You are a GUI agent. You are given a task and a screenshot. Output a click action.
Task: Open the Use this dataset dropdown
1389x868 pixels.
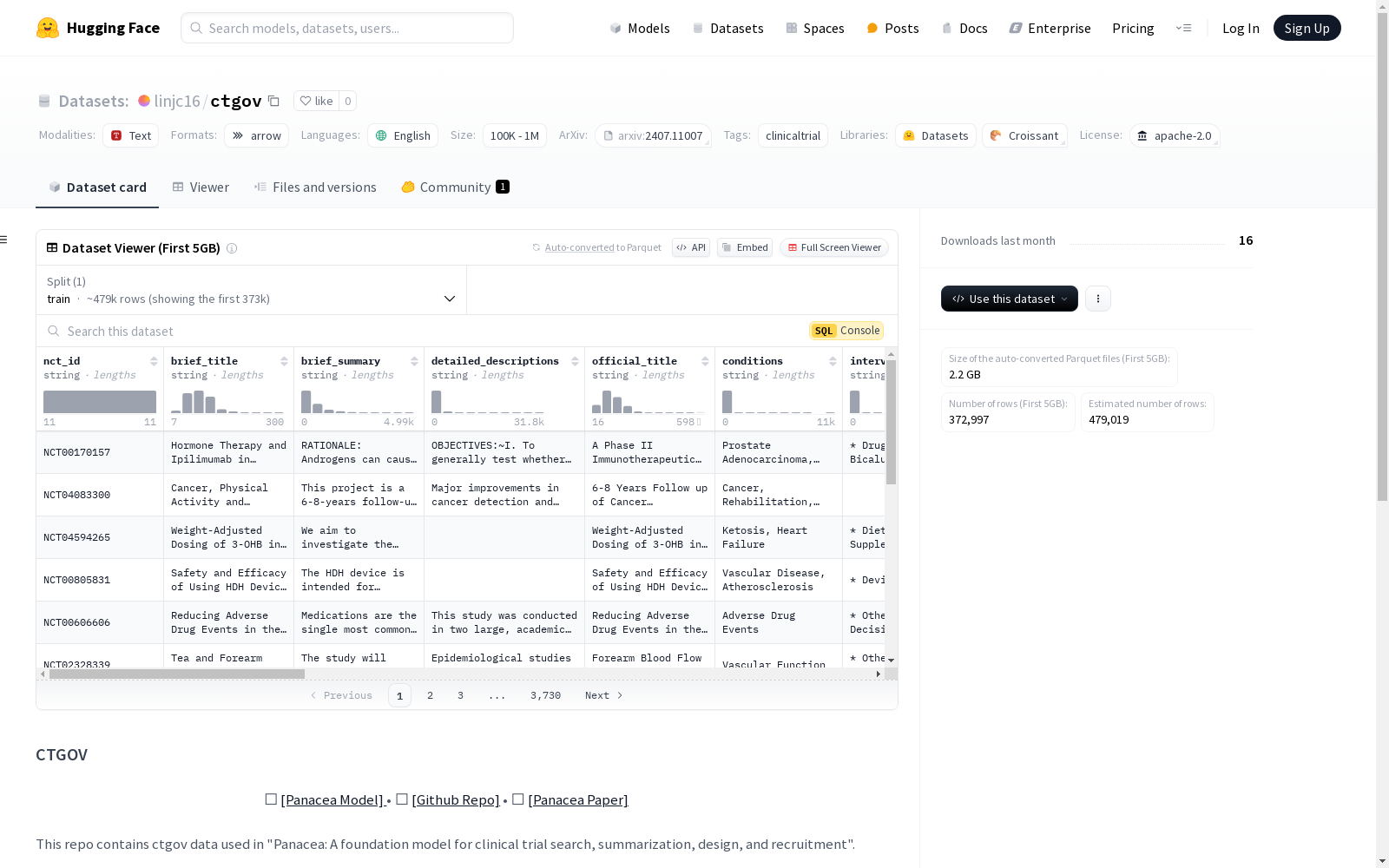pyautogui.click(x=1010, y=299)
